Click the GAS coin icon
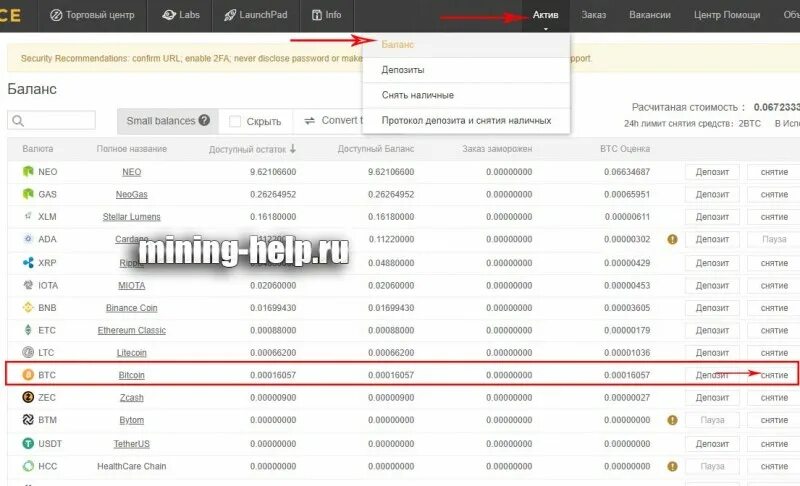This screenshot has height=486, width=800. [x=28, y=194]
